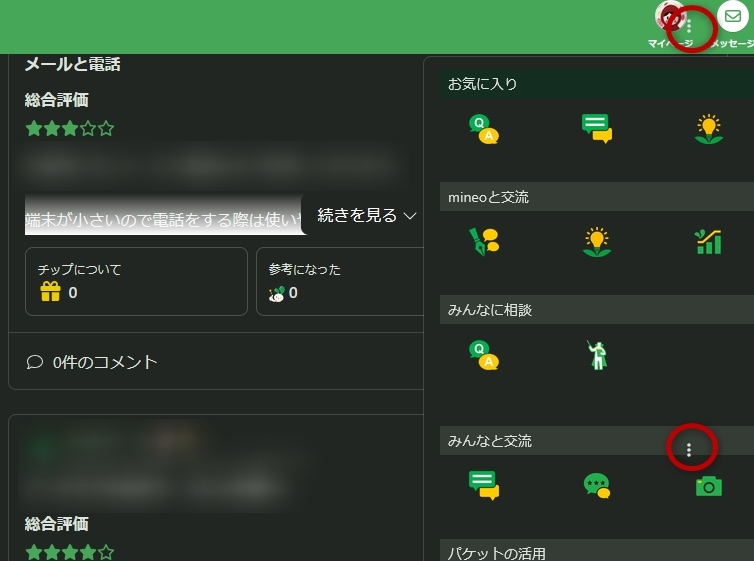Open the message board icon under みんなと交流
The height and width of the screenshot is (561, 754).
coord(483,485)
